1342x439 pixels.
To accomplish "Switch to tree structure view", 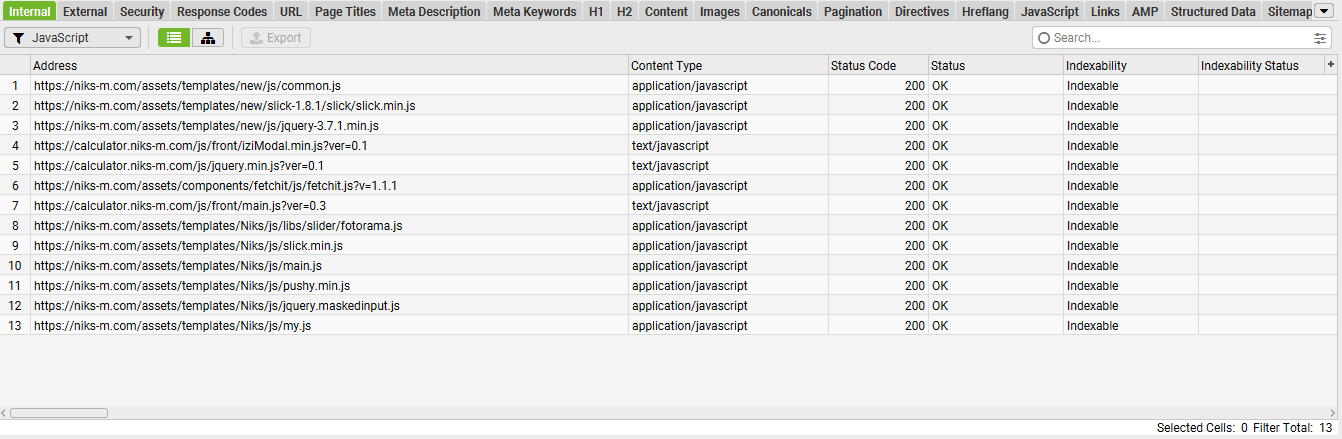I will pyautogui.click(x=207, y=38).
